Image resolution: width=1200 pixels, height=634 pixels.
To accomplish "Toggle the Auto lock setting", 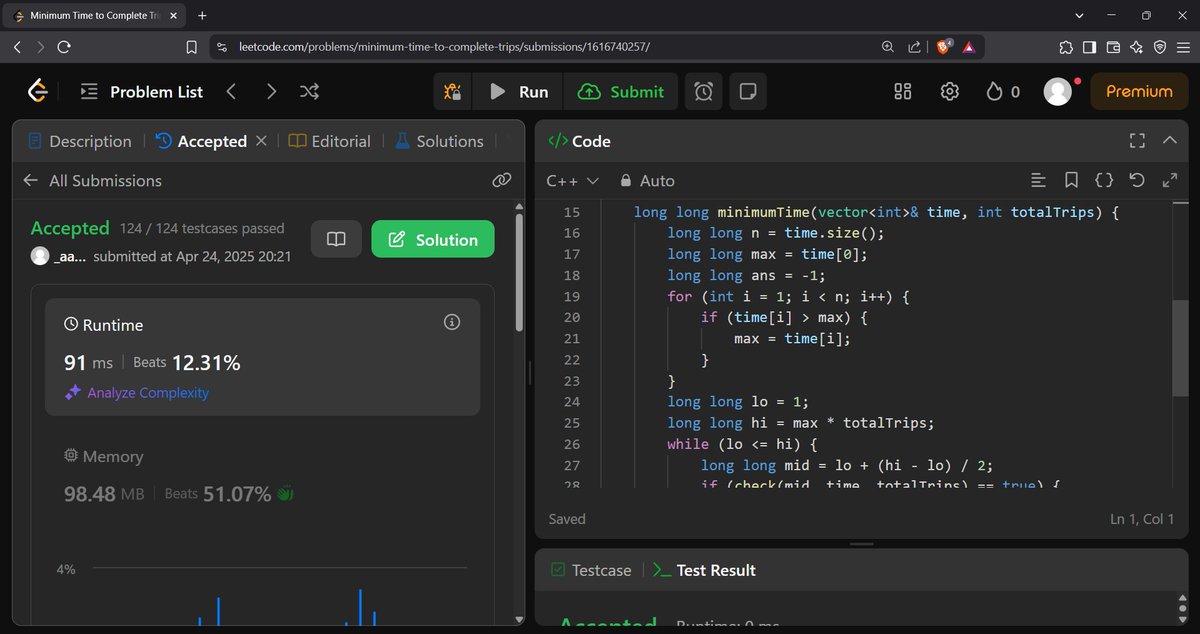I will (x=647, y=181).
